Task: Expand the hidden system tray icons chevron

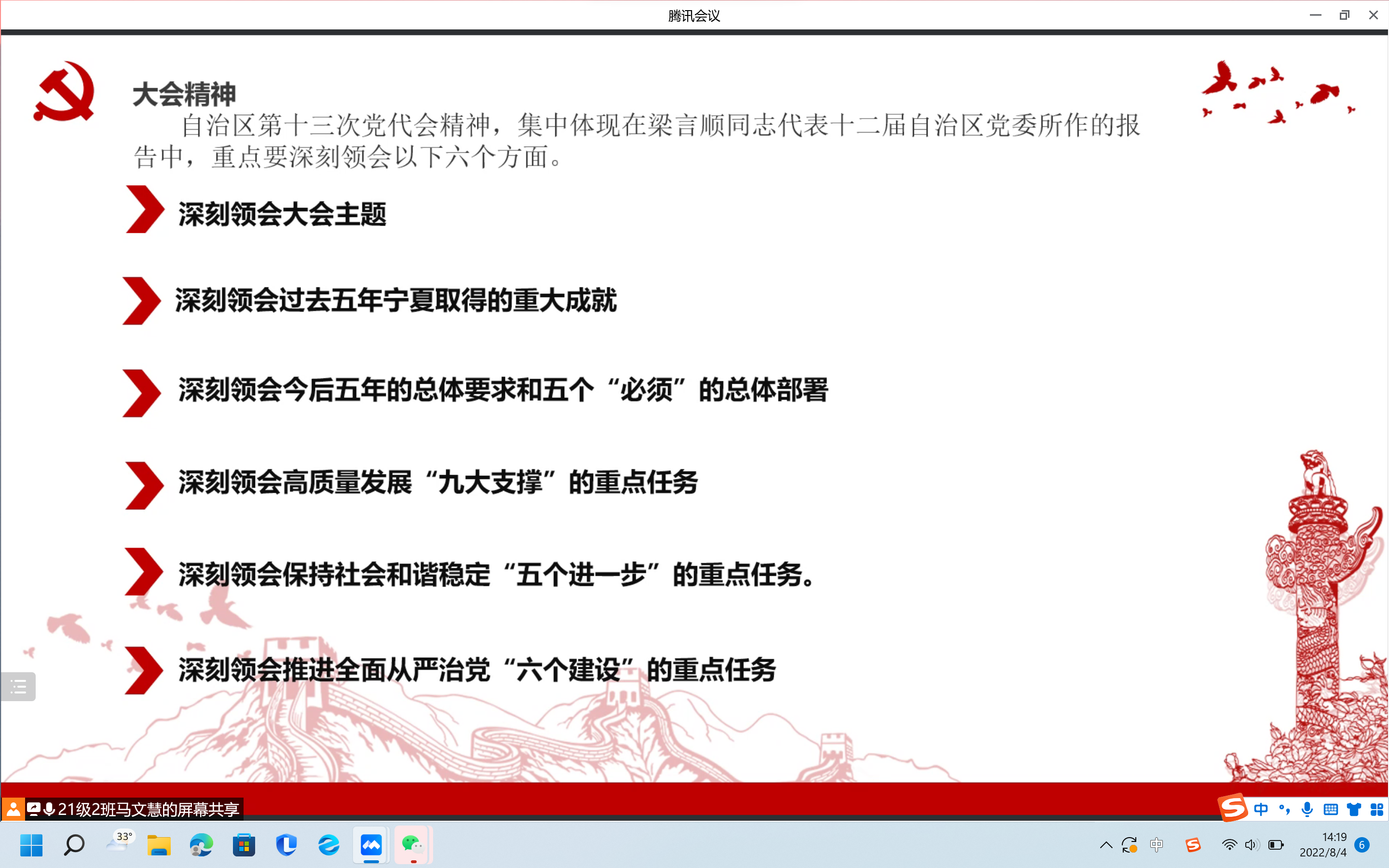Action: point(1106,844)
